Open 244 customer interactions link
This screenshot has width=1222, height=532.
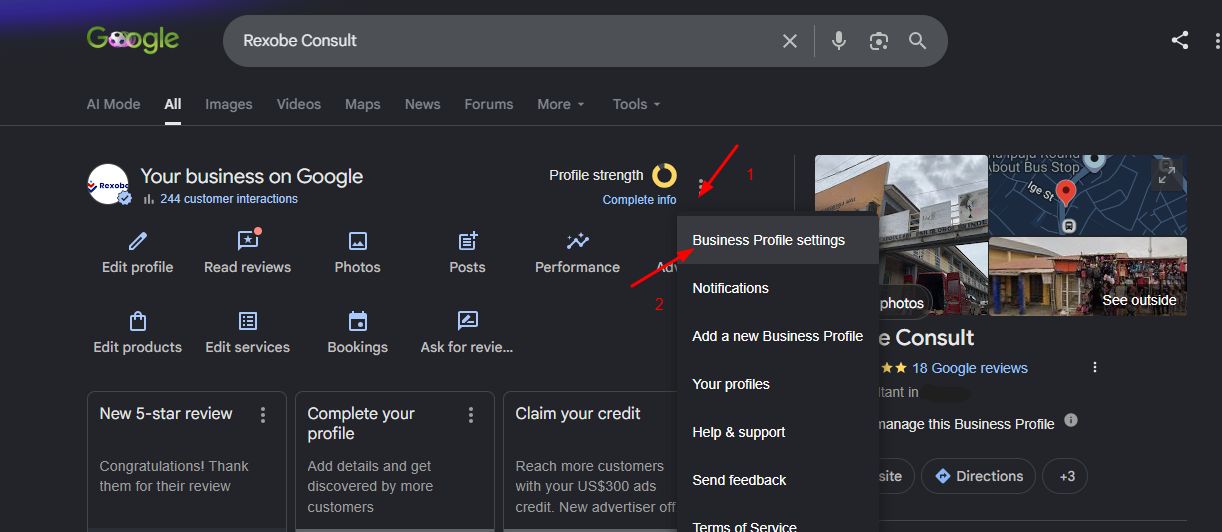[229, 199]
